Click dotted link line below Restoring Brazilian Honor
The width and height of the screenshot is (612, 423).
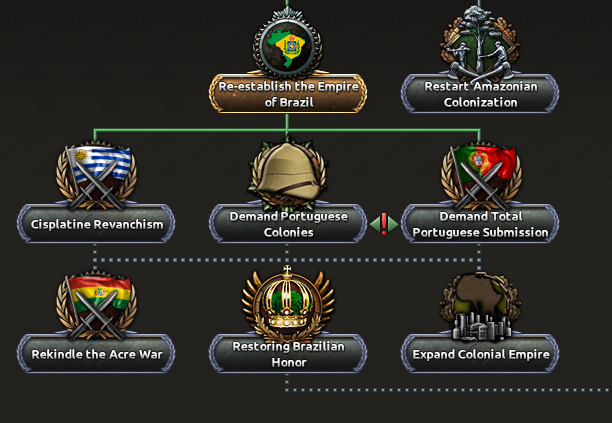point(449,389)
